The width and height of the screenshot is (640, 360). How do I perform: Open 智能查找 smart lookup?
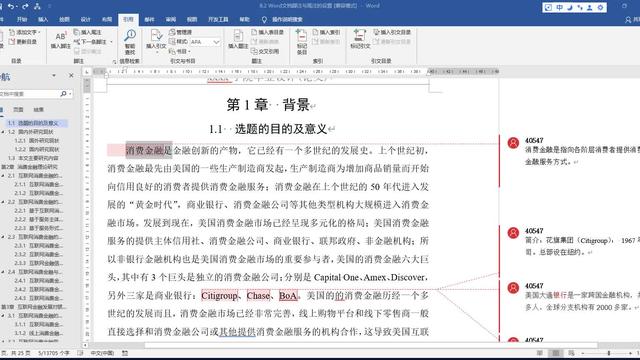[130, 42]
